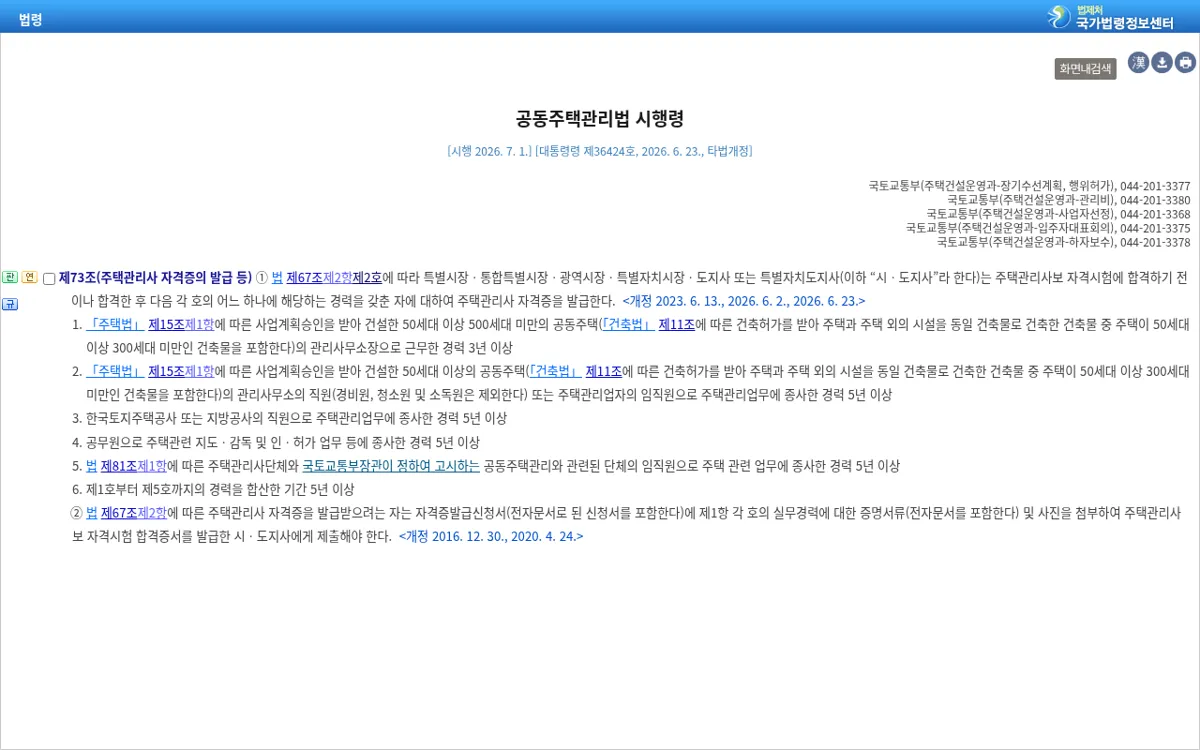
Task: Open 「건축법」 link in item 1
Action: point(626,324)
